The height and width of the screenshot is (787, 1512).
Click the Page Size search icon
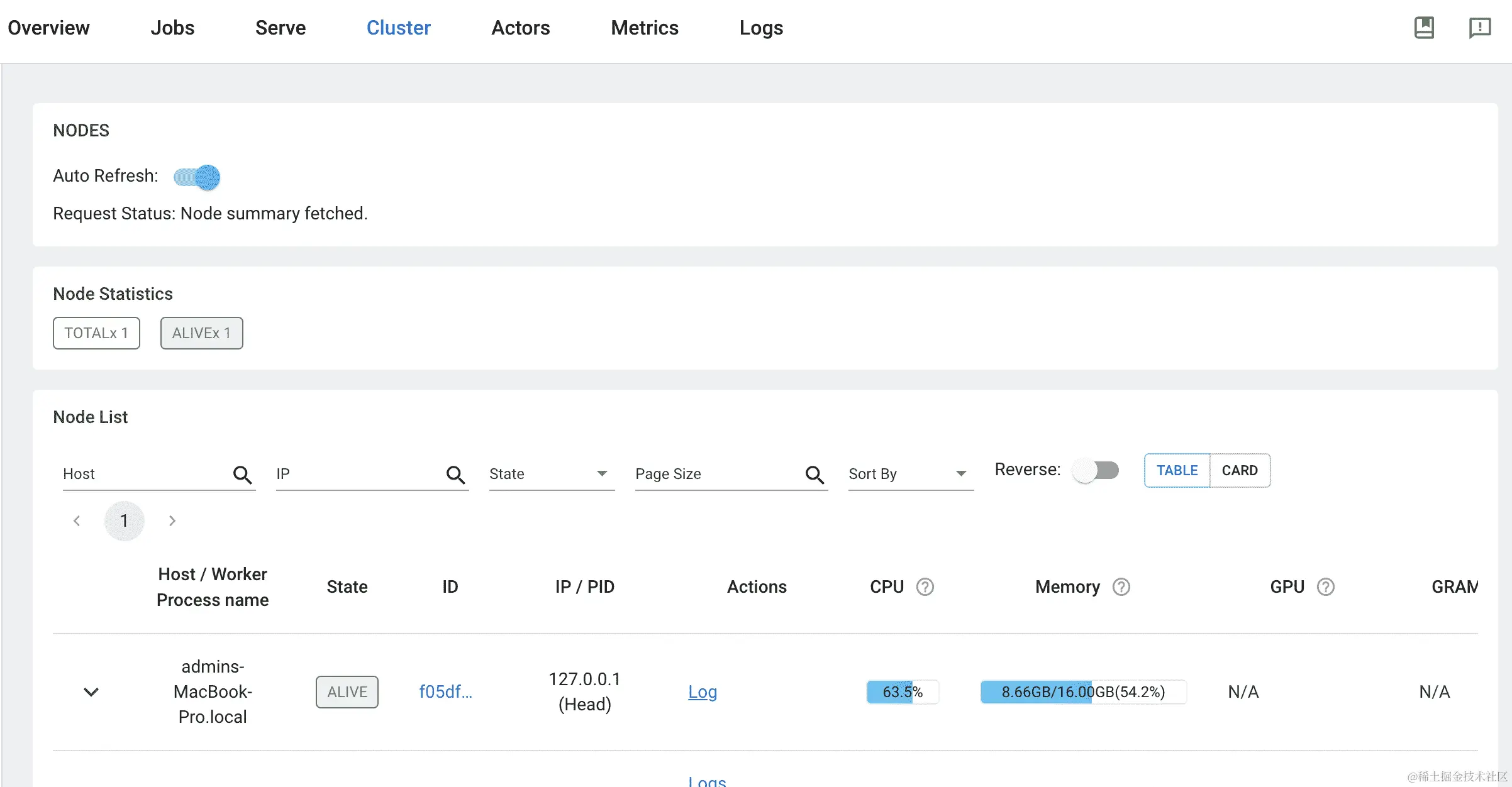coord(814,475)
